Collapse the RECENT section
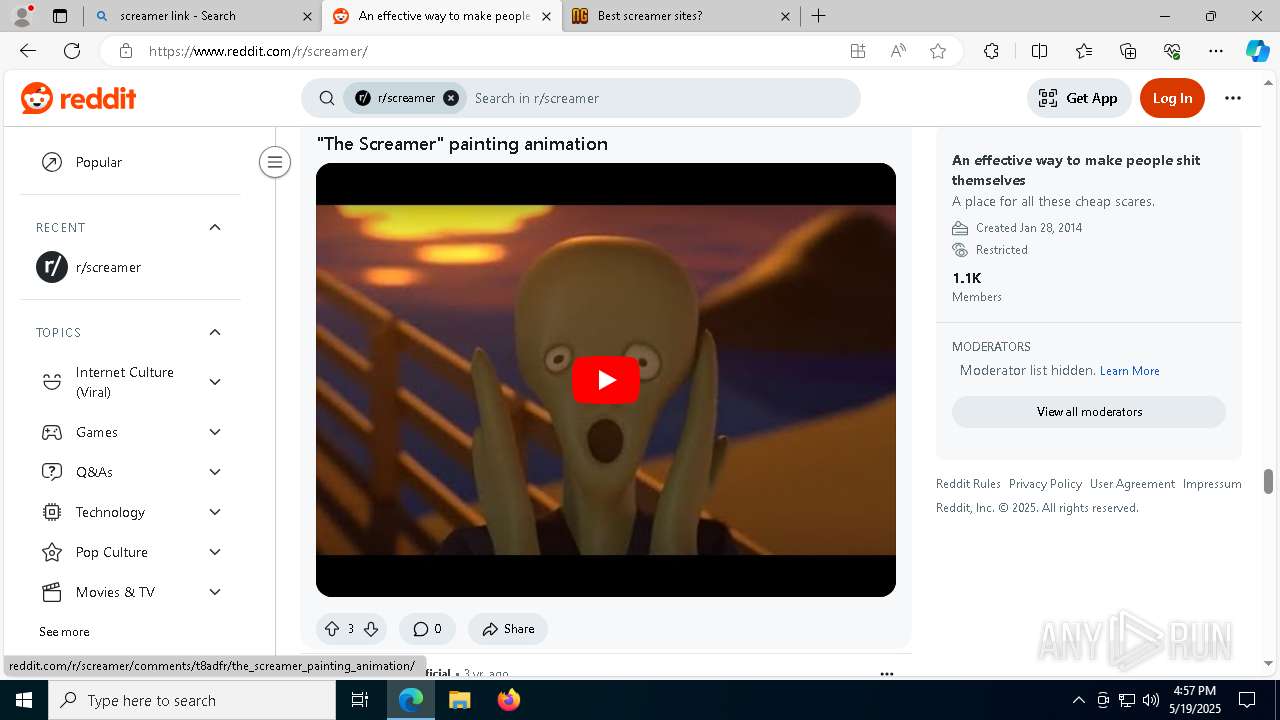The width and height of the screenshot is (1280, 720). pyautogui.click(x=215, y=228)
